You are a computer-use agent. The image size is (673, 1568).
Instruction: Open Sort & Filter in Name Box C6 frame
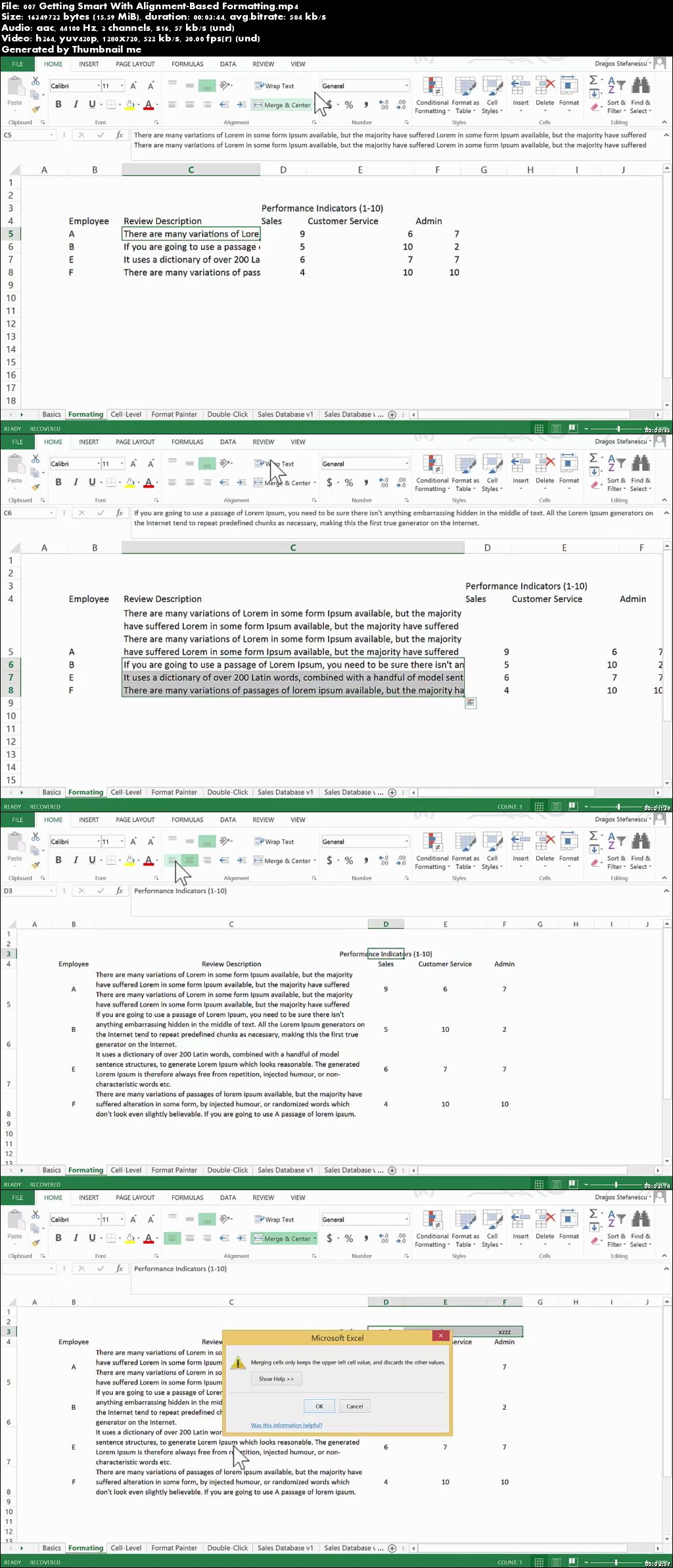616,473
